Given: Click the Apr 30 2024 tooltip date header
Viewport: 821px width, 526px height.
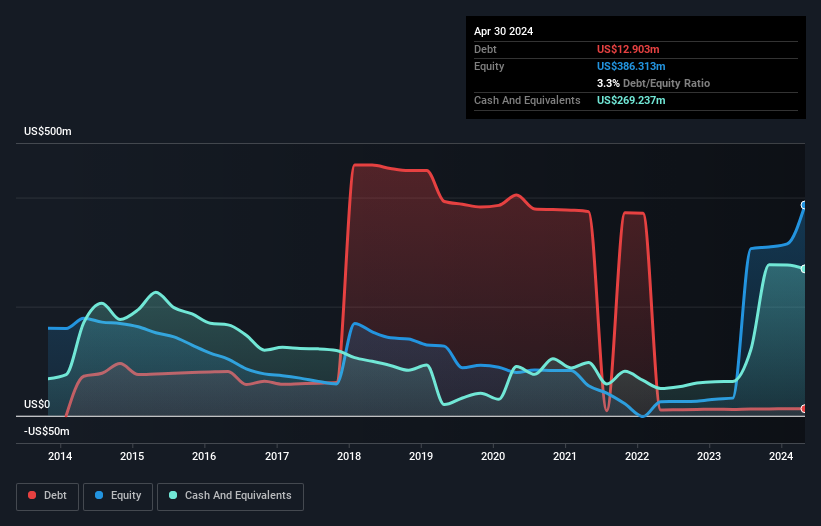Looking at the screenshot, I should (504, 31).
